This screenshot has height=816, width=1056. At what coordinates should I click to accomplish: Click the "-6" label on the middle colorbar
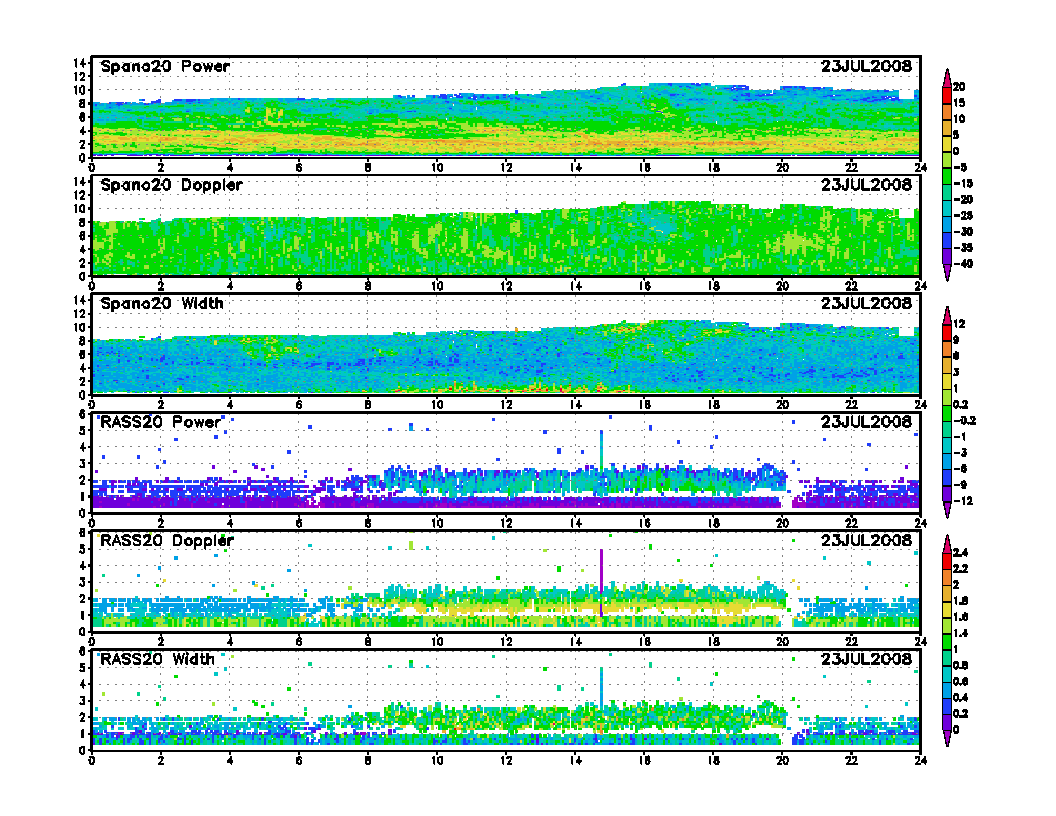[960, 469]
